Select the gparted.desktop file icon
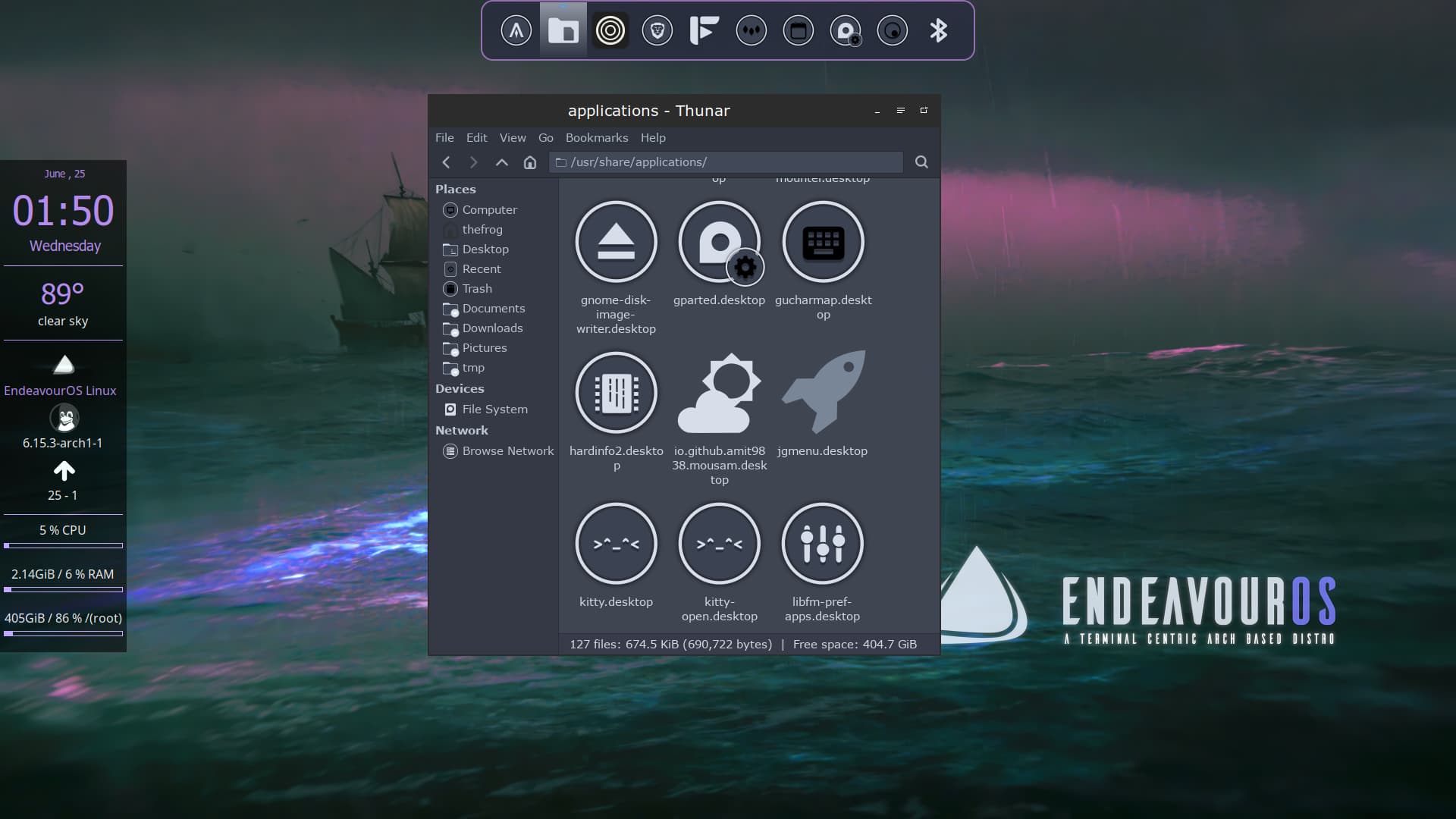This screenshot has height=819, width=1456. point(719,243)
